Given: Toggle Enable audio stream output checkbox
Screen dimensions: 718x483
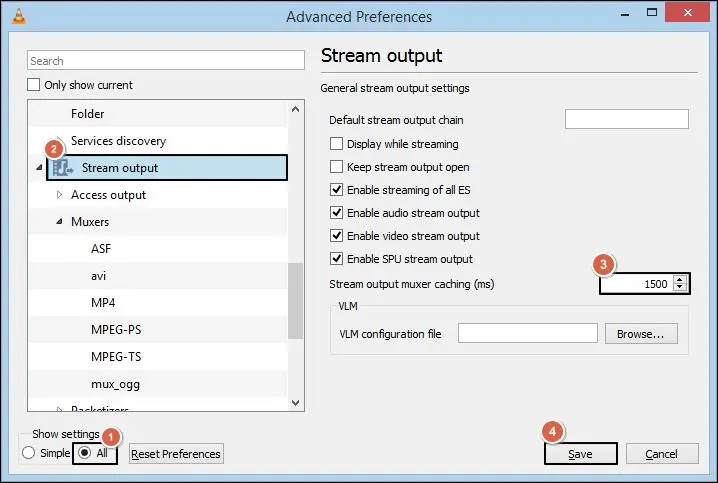Looking at the screenshot, I should 337,212.
